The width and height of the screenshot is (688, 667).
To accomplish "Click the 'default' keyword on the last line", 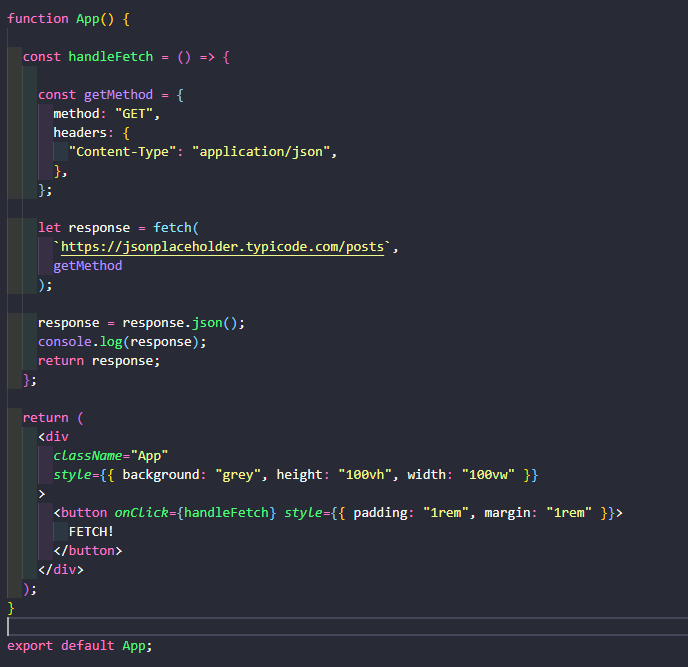I will point(88,646).
